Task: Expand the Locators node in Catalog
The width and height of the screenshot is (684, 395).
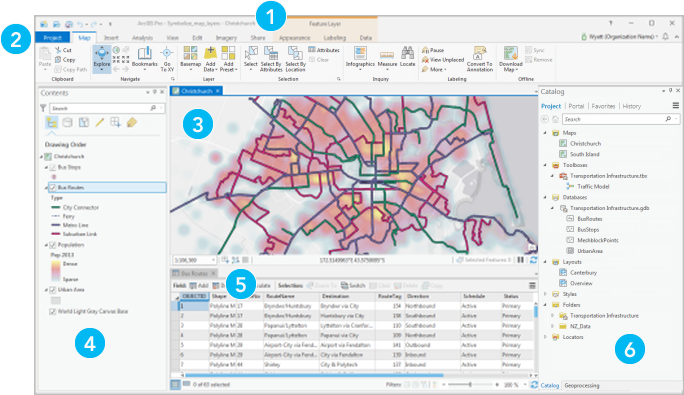Action: point(545,337)
